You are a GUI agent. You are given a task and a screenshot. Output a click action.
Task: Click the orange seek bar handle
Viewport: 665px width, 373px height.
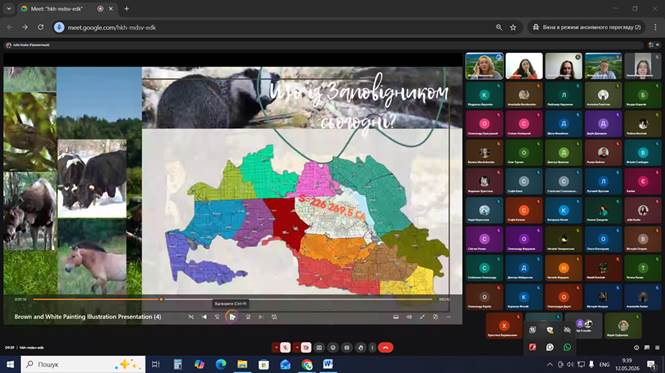pyautogui.click(x=161, y=300)
